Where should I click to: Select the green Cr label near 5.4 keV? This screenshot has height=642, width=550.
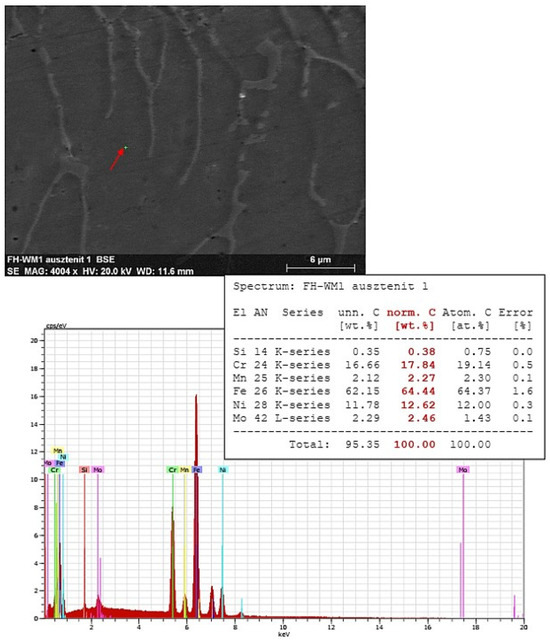[172, 470]
